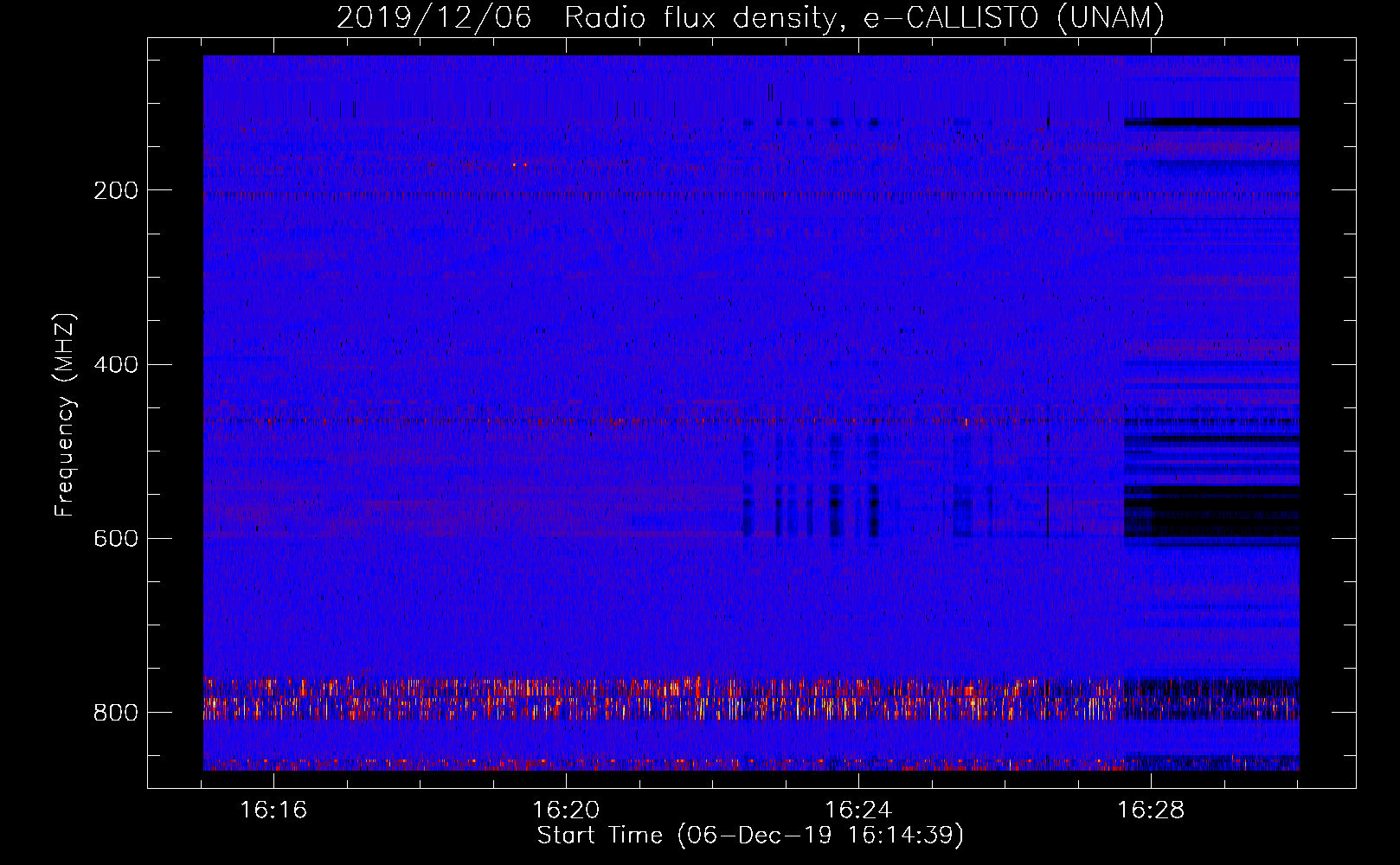The image size is (1400, 865).
Task: Click the 800 frequency tick label
Action: coord(116,713)
